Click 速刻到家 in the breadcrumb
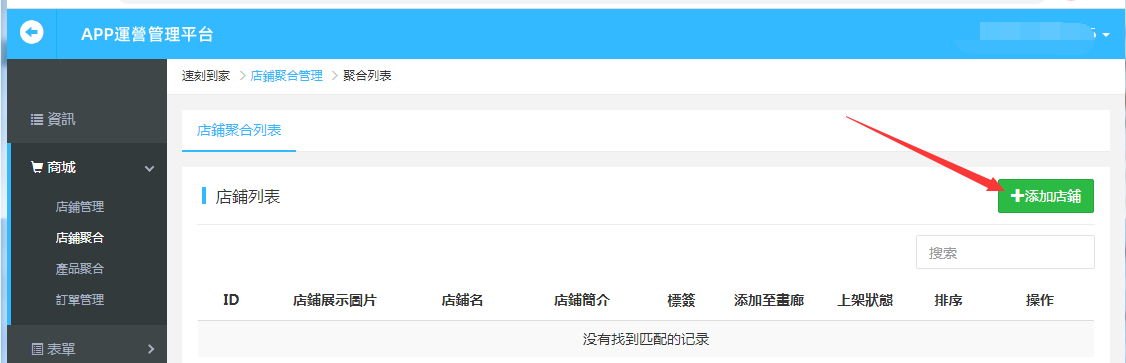The image size is (1126, 363). tap(206, 75)
